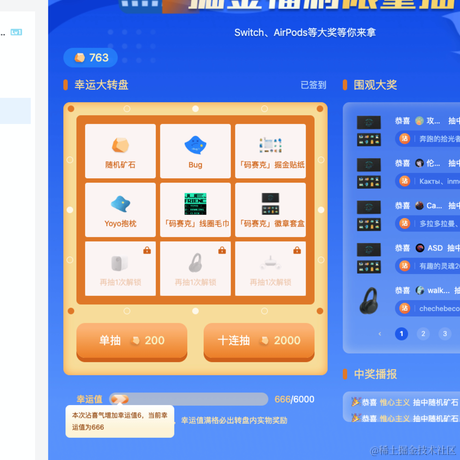Click the 幸运值满格必出转盘内实物奖励 notice text
Screen dimensions: 460x460
[x=234, y=420]
